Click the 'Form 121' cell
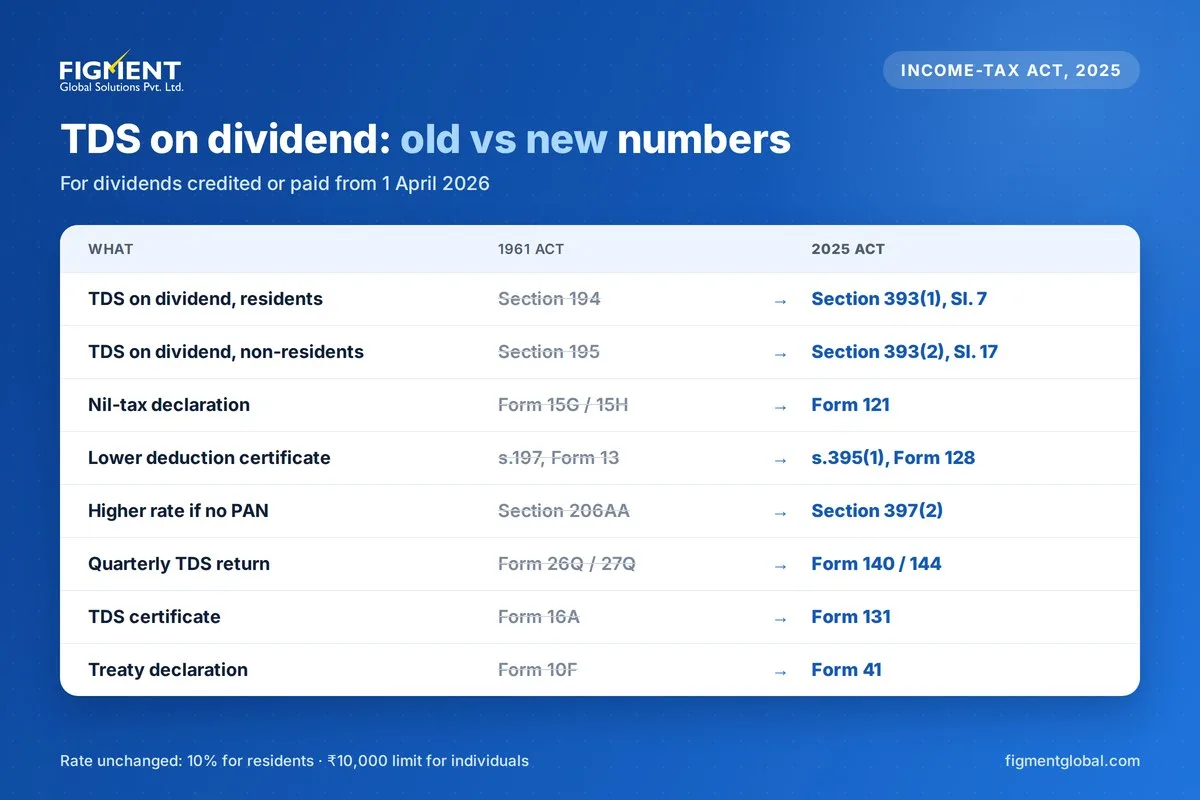The width and height of the screenshot is (1200, 800). tap(851, 405)
